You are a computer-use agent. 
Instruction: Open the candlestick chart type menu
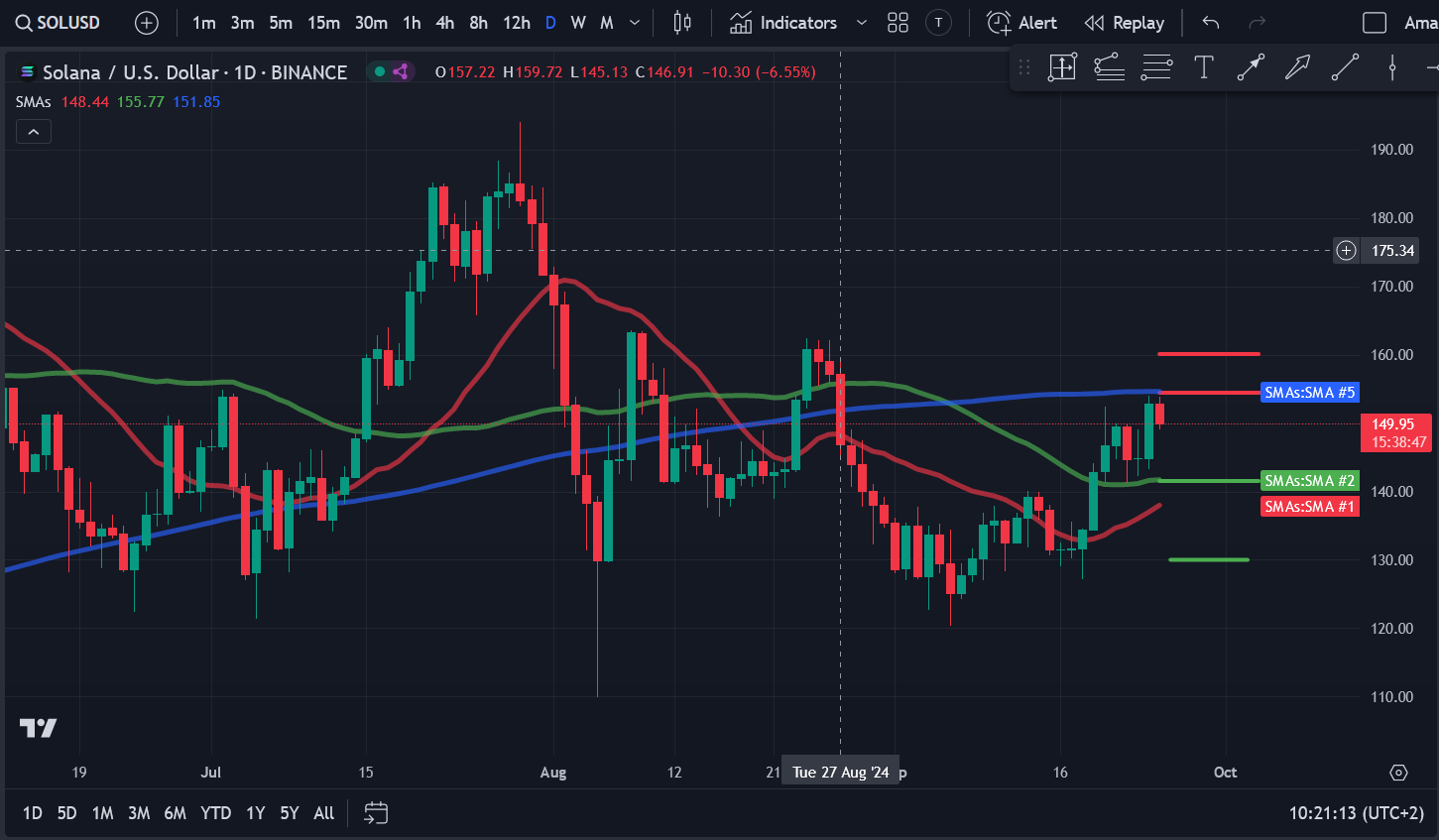(682, 23)
